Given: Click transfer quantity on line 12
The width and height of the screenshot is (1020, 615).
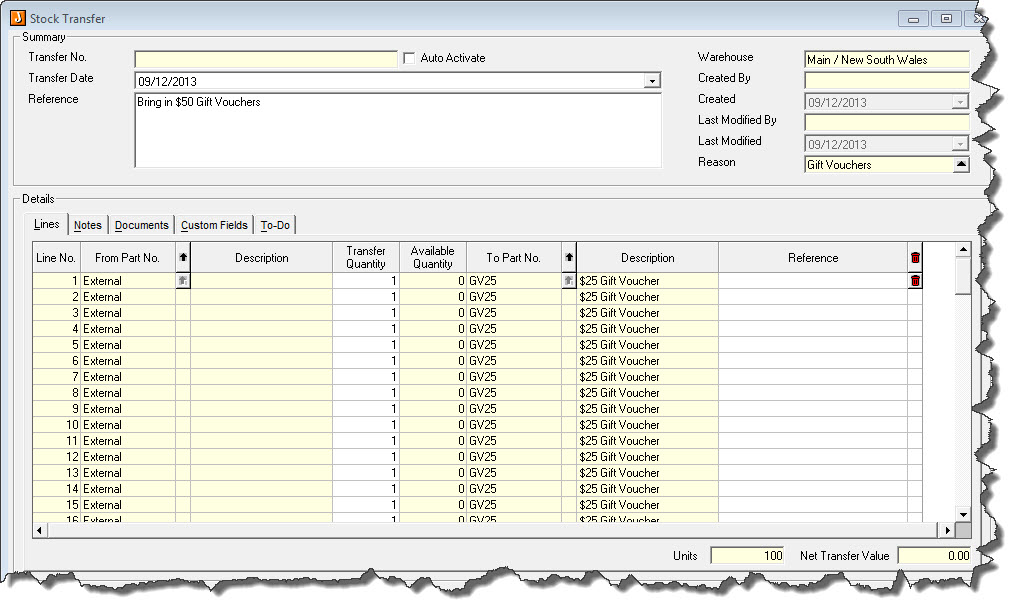Looking at the screenshot, I should click(366, 457).
